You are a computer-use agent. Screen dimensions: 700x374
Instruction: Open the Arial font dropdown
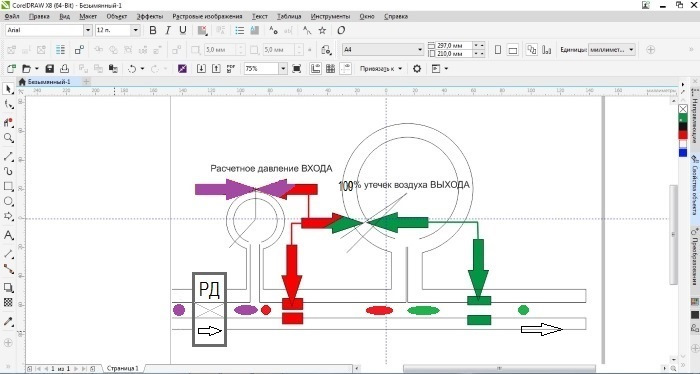[88, 30]
